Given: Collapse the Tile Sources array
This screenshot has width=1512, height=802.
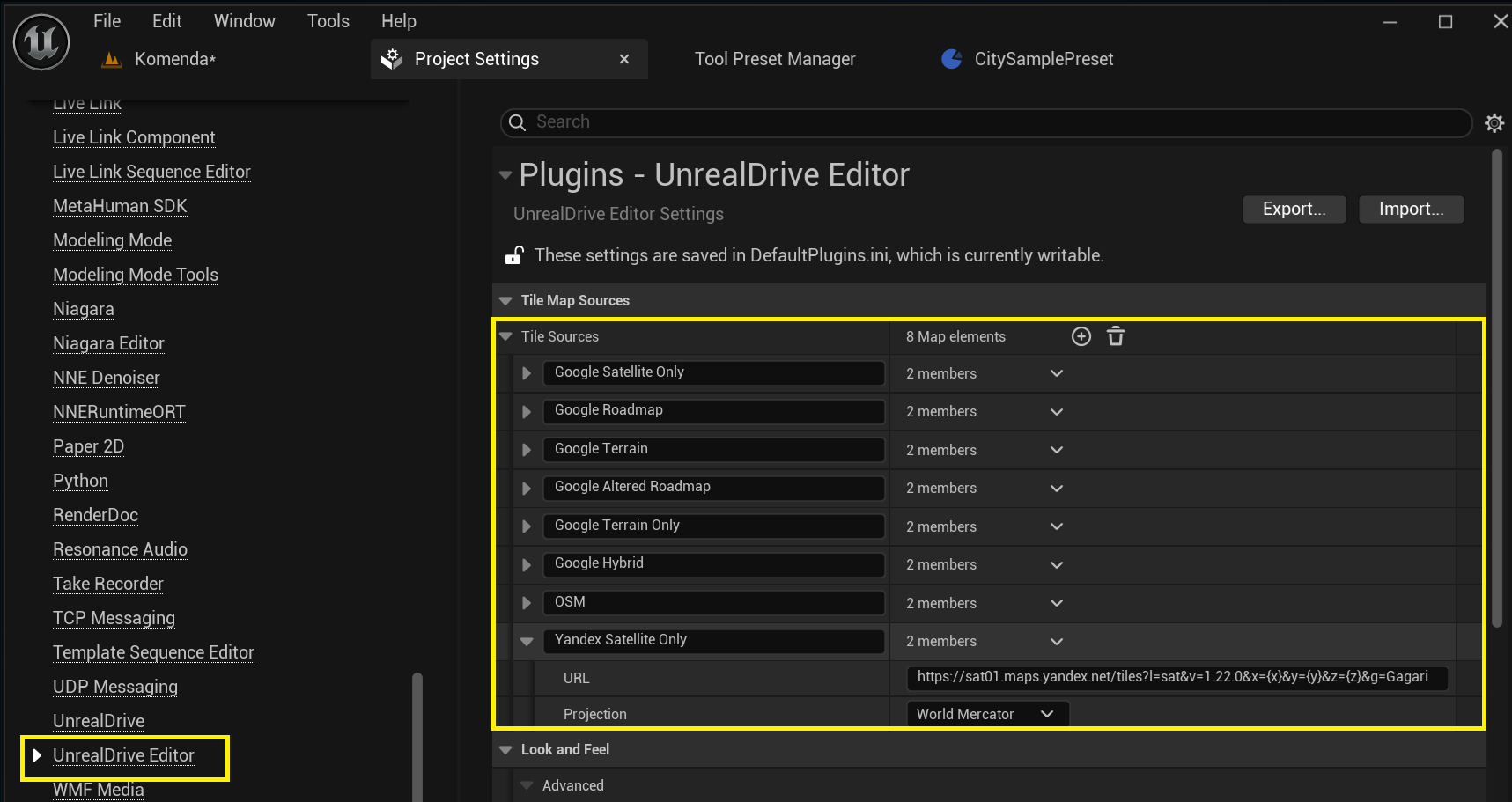Looking at the screenshot, I should pos(505,336).
